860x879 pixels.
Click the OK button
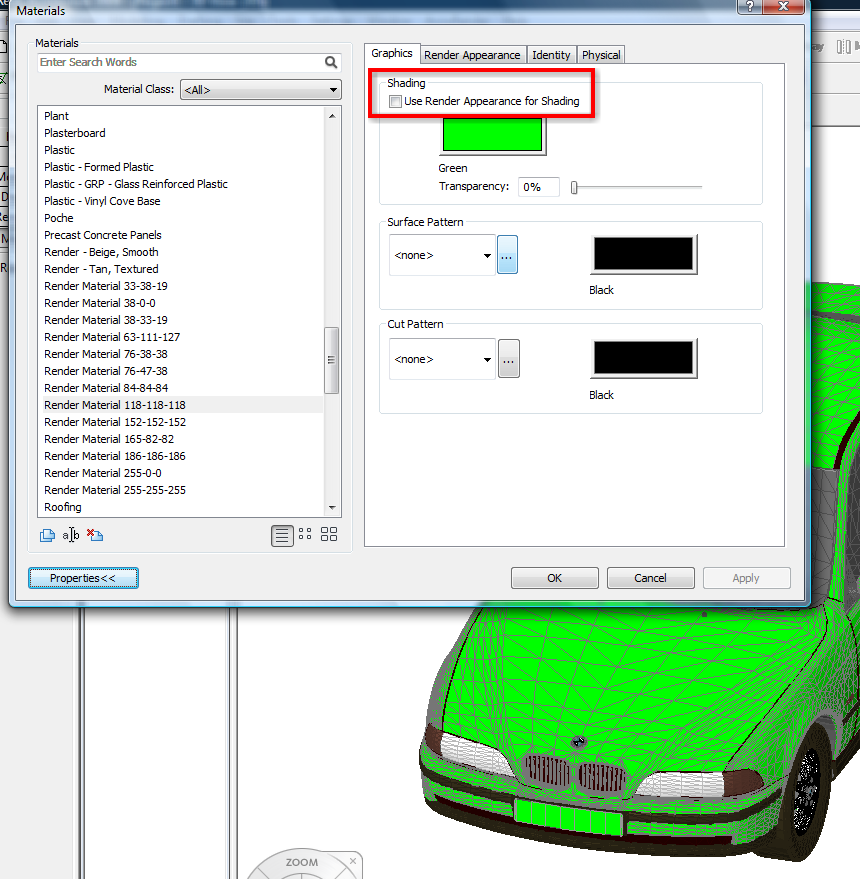[554, 578]
